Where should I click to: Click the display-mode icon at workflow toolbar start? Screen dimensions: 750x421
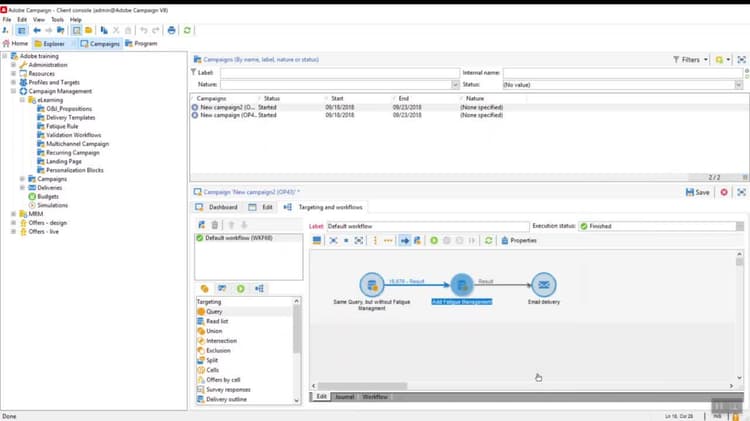tap(317, 240)
